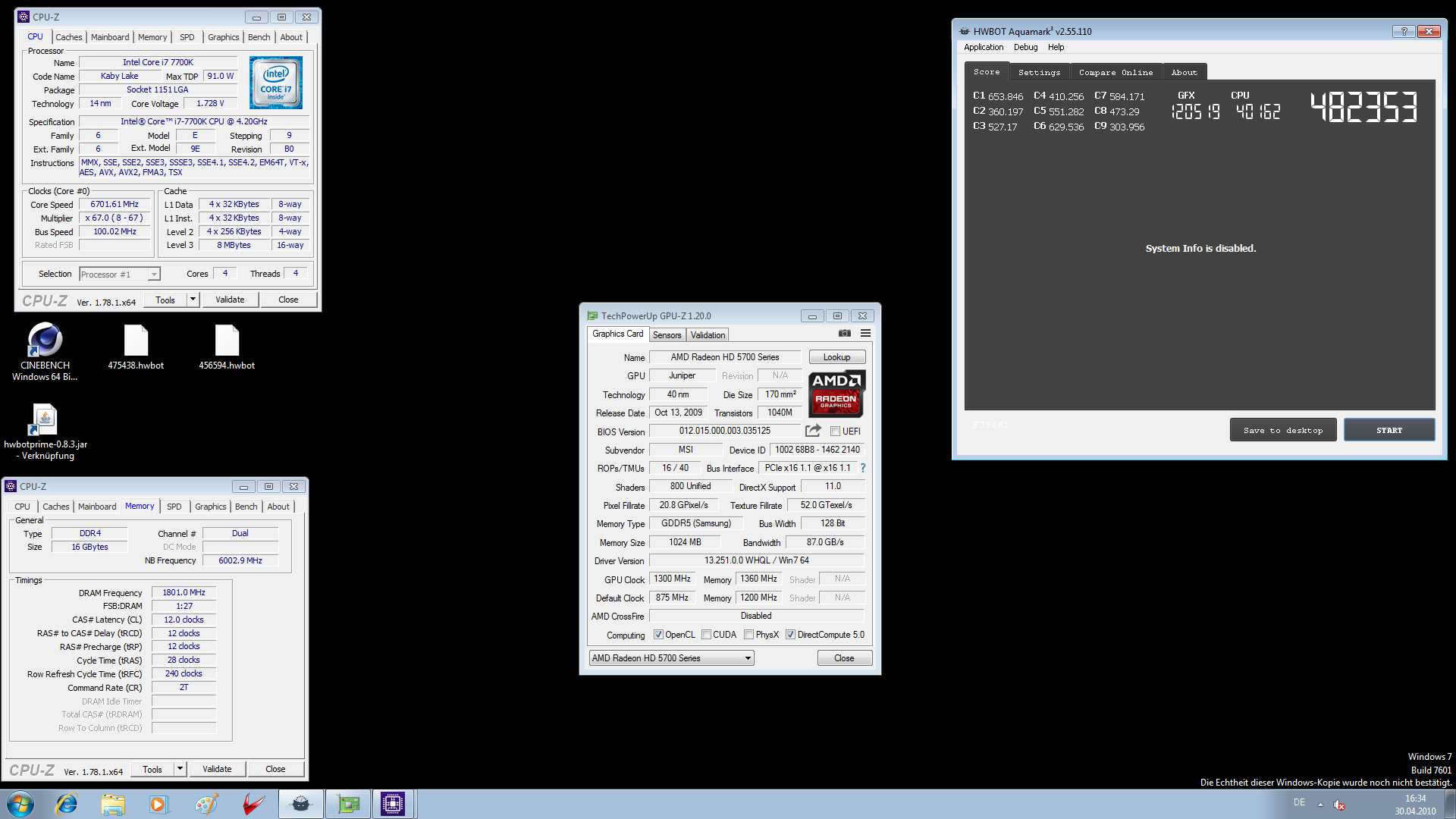Screen dimensions: 1456x819
Task: Click the 482353 score display in Aquamark
Action: pos(1363,107)
